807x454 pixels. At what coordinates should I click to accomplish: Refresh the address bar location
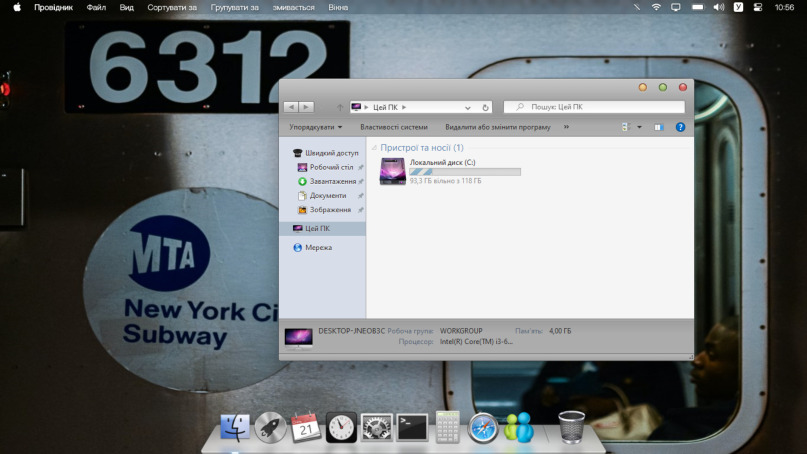click(485, 108)
